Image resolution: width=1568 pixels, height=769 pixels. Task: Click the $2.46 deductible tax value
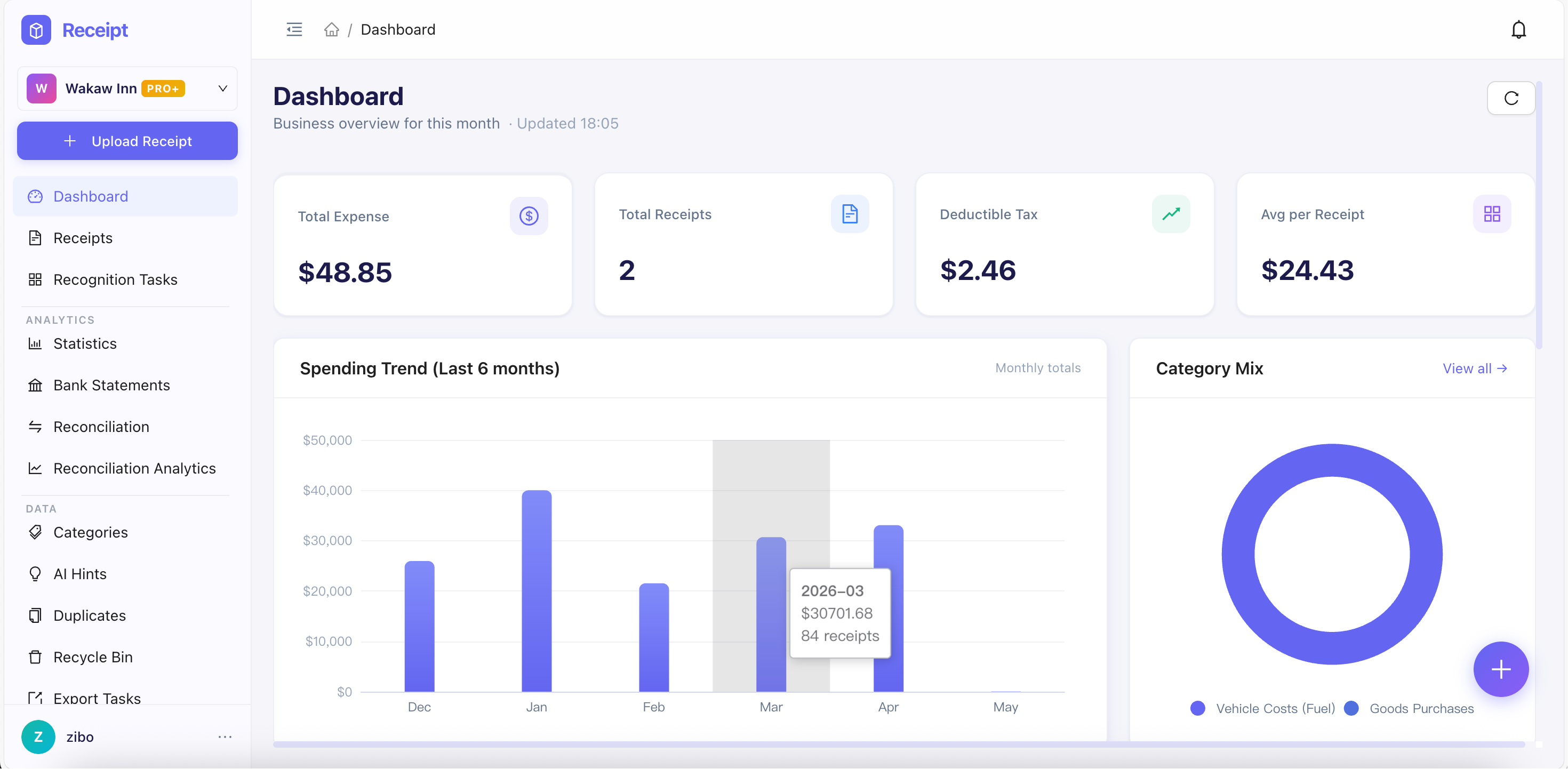tap(978, 270)
